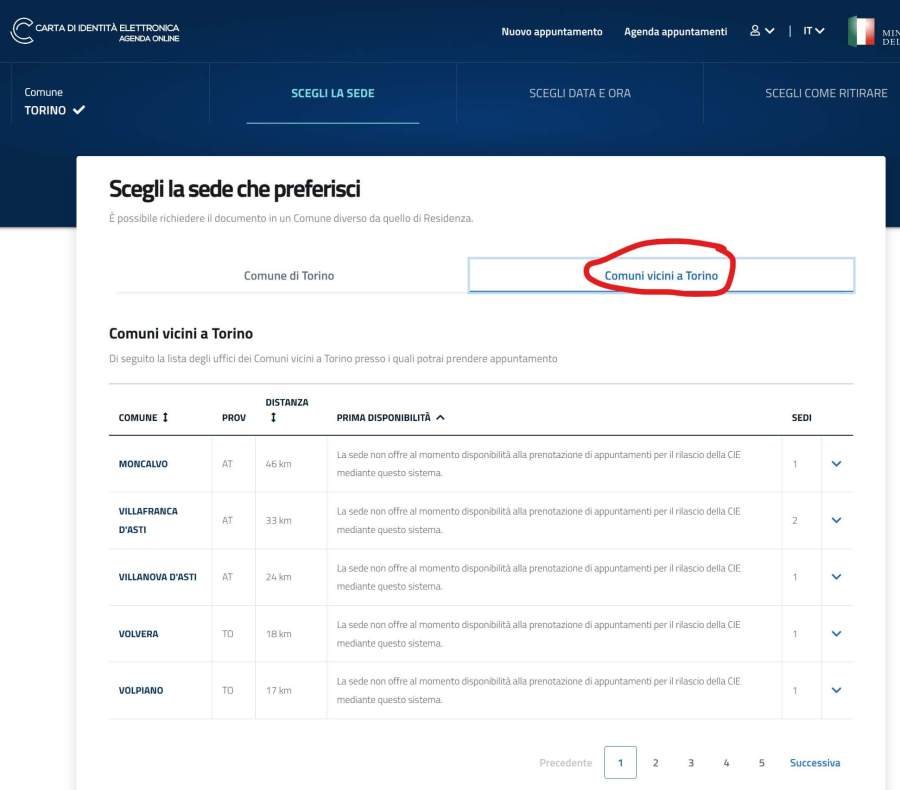Sort table by Comune column arrows
This screenshot has width=900, height=790.
click(165, 418)
